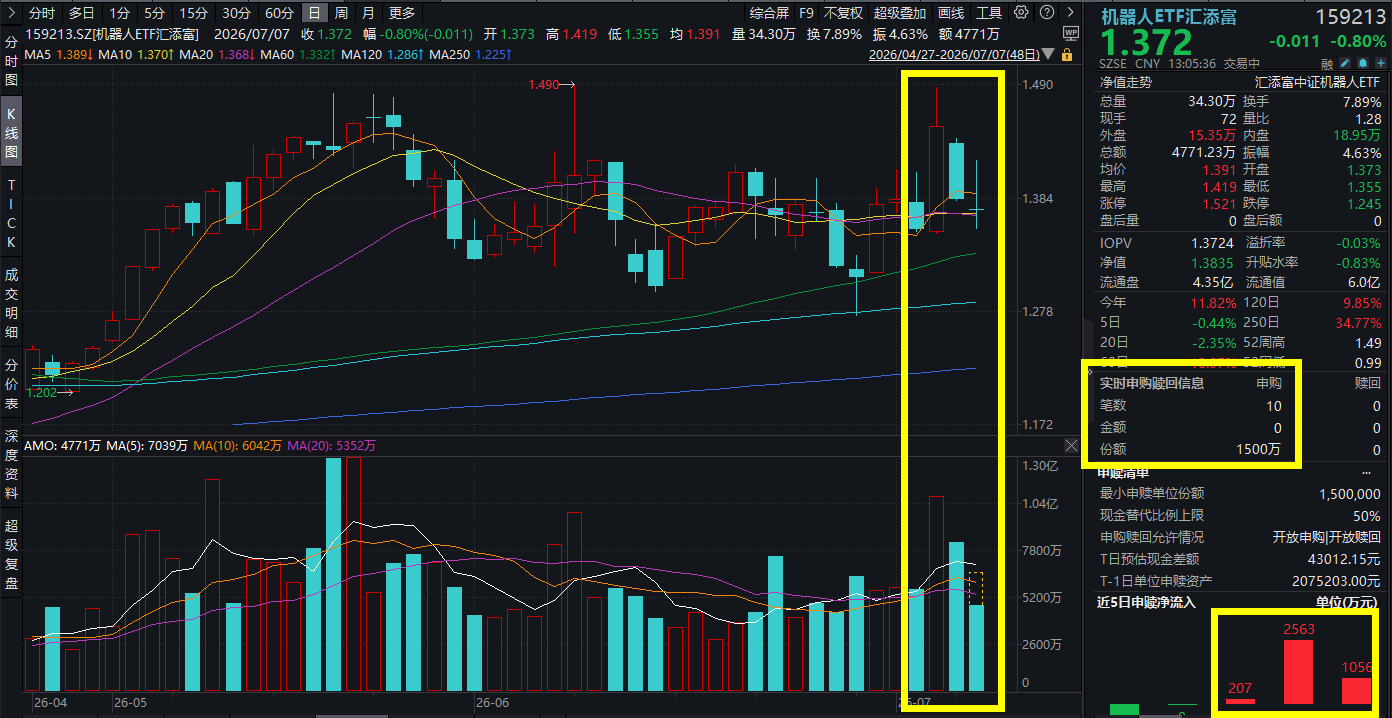Expand the date range dropdown triangle

(1048, 54)
